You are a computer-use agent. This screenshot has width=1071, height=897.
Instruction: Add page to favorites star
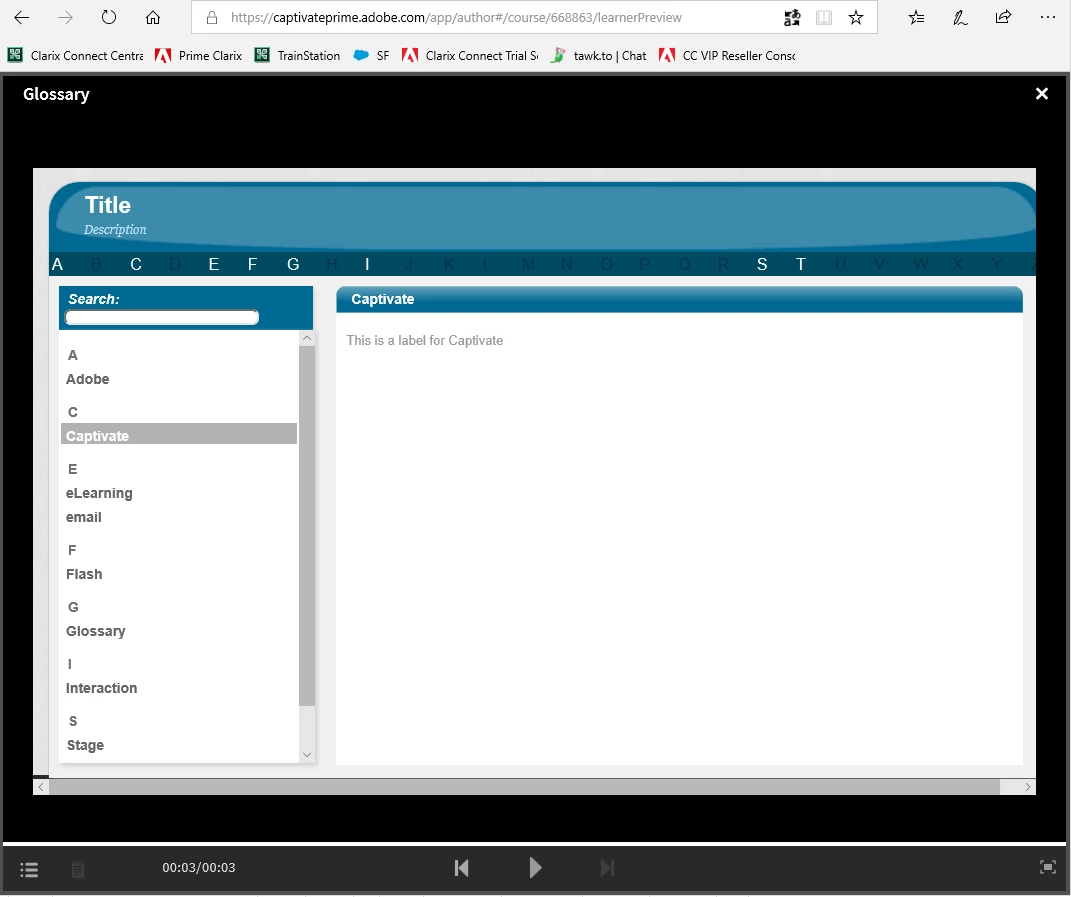tap(856, 18)
